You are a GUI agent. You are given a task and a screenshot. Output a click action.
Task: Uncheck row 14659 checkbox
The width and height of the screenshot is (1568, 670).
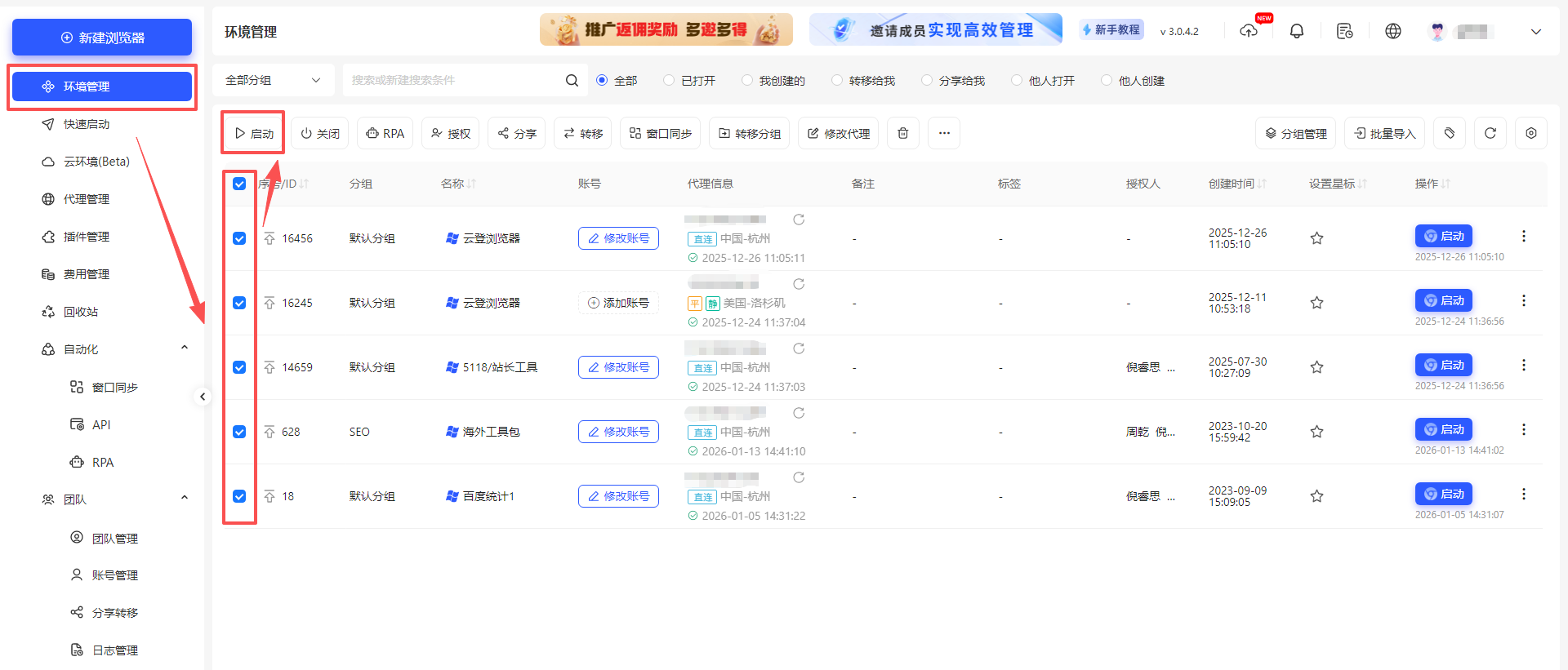coord(239,367)
